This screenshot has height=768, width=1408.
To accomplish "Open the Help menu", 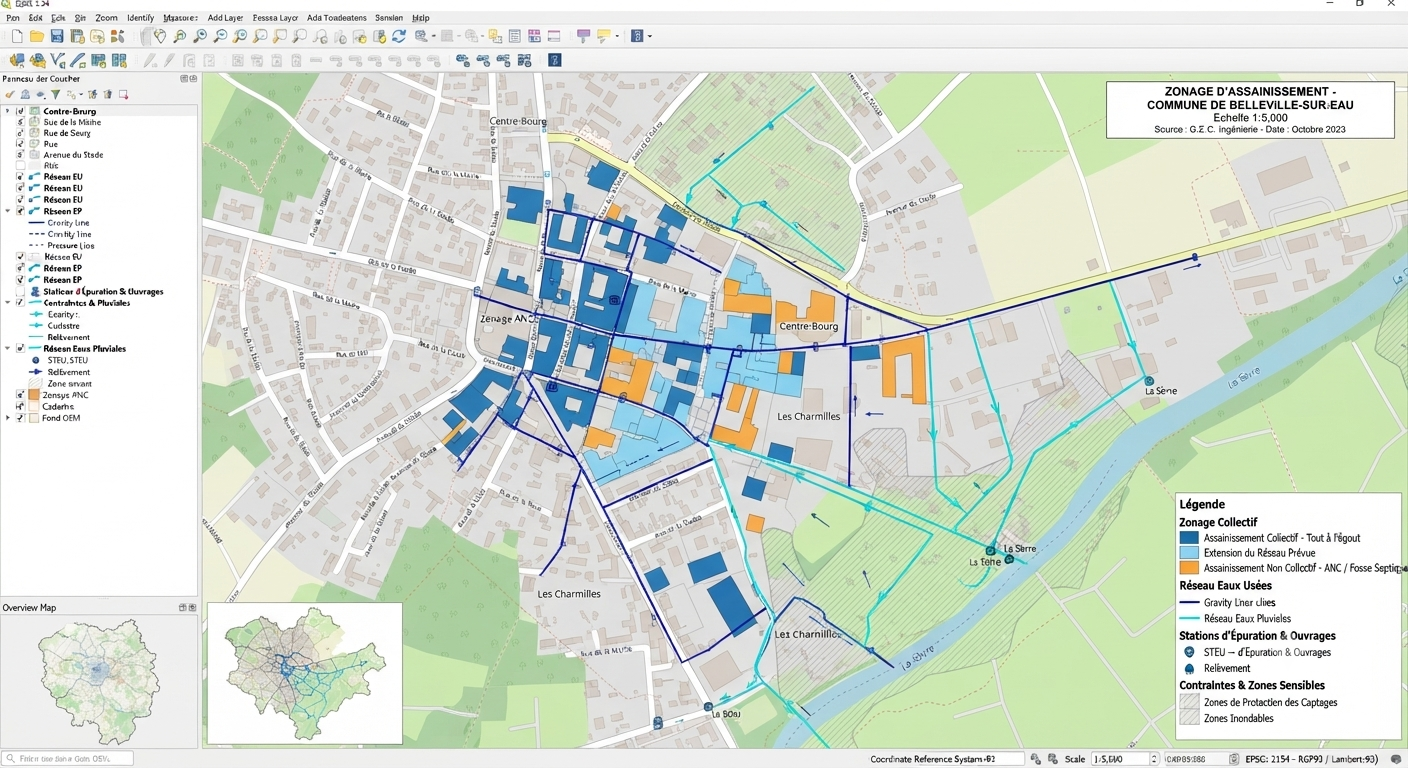I will (421, 18).
